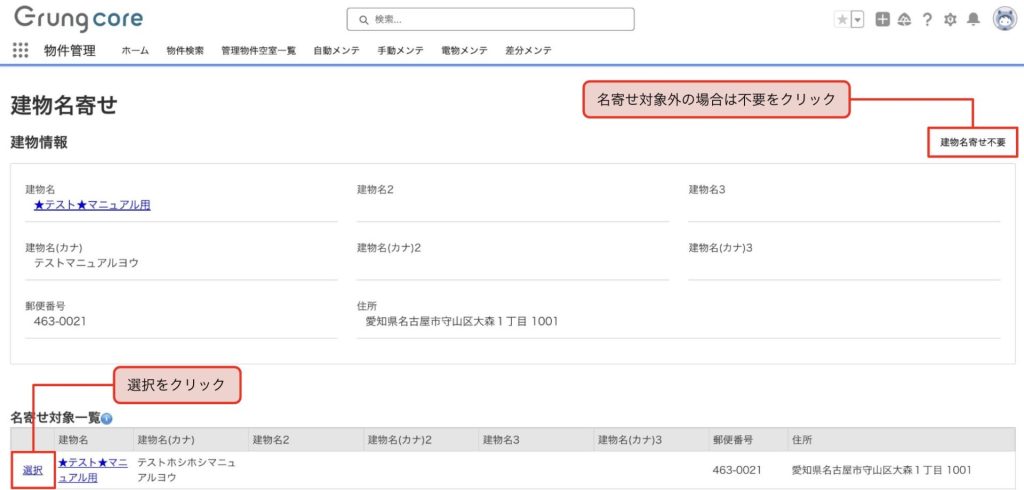Viewport: 1024px width, 490px height.
Task: Go to 管理物件空室一覧 tab
Action: (258, 50)
